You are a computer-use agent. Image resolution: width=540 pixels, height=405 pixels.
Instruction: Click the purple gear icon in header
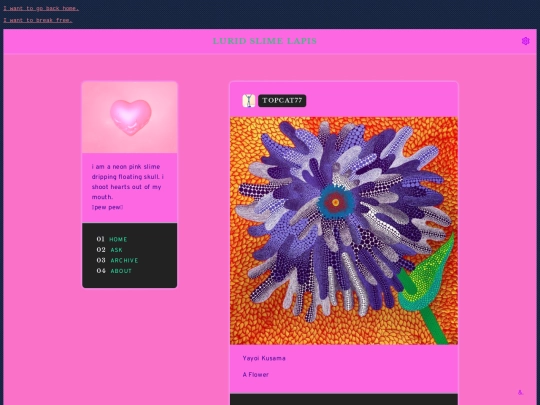[525, 41]
